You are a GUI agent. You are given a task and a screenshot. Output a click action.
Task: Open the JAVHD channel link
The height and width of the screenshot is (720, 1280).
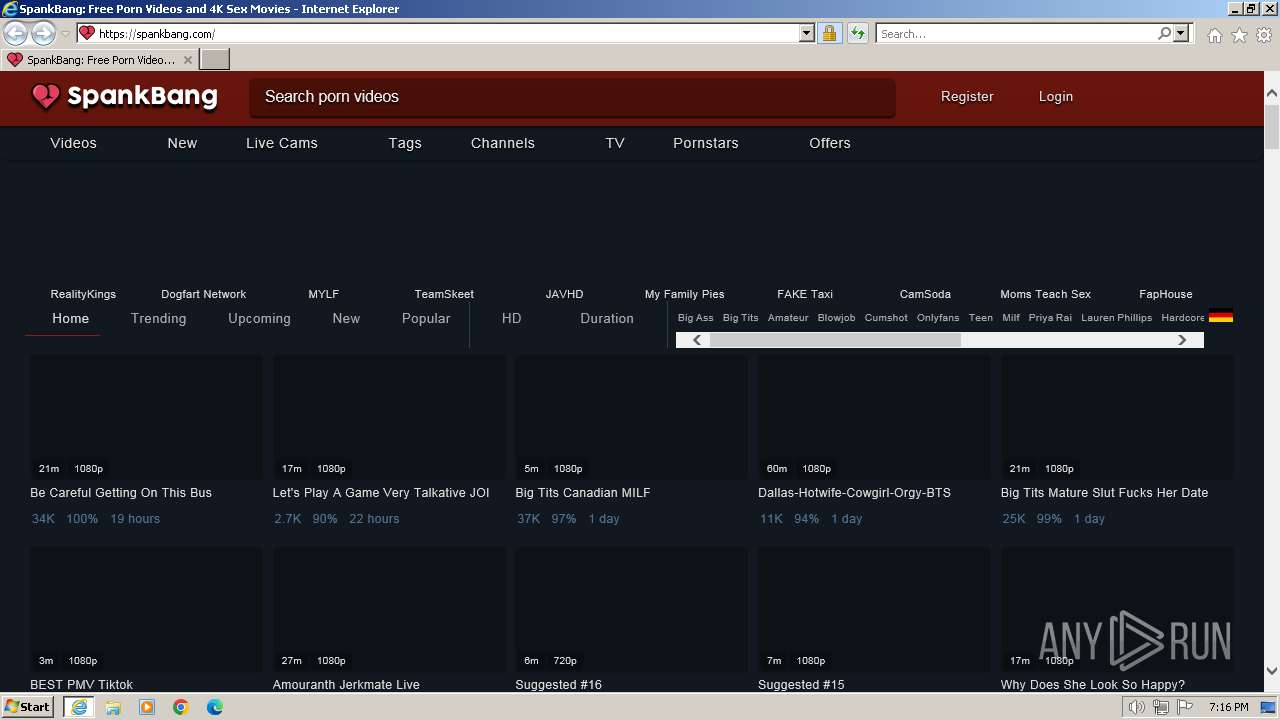click(x=564, y=294)
